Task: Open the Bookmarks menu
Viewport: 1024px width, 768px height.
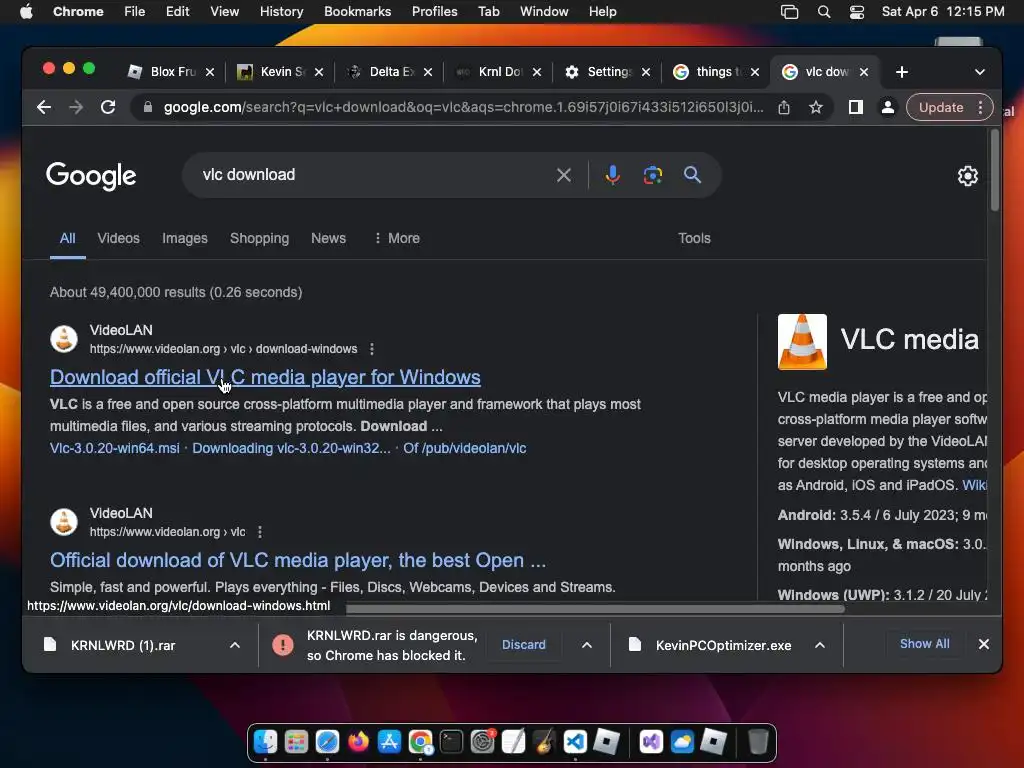Action: 357,12
